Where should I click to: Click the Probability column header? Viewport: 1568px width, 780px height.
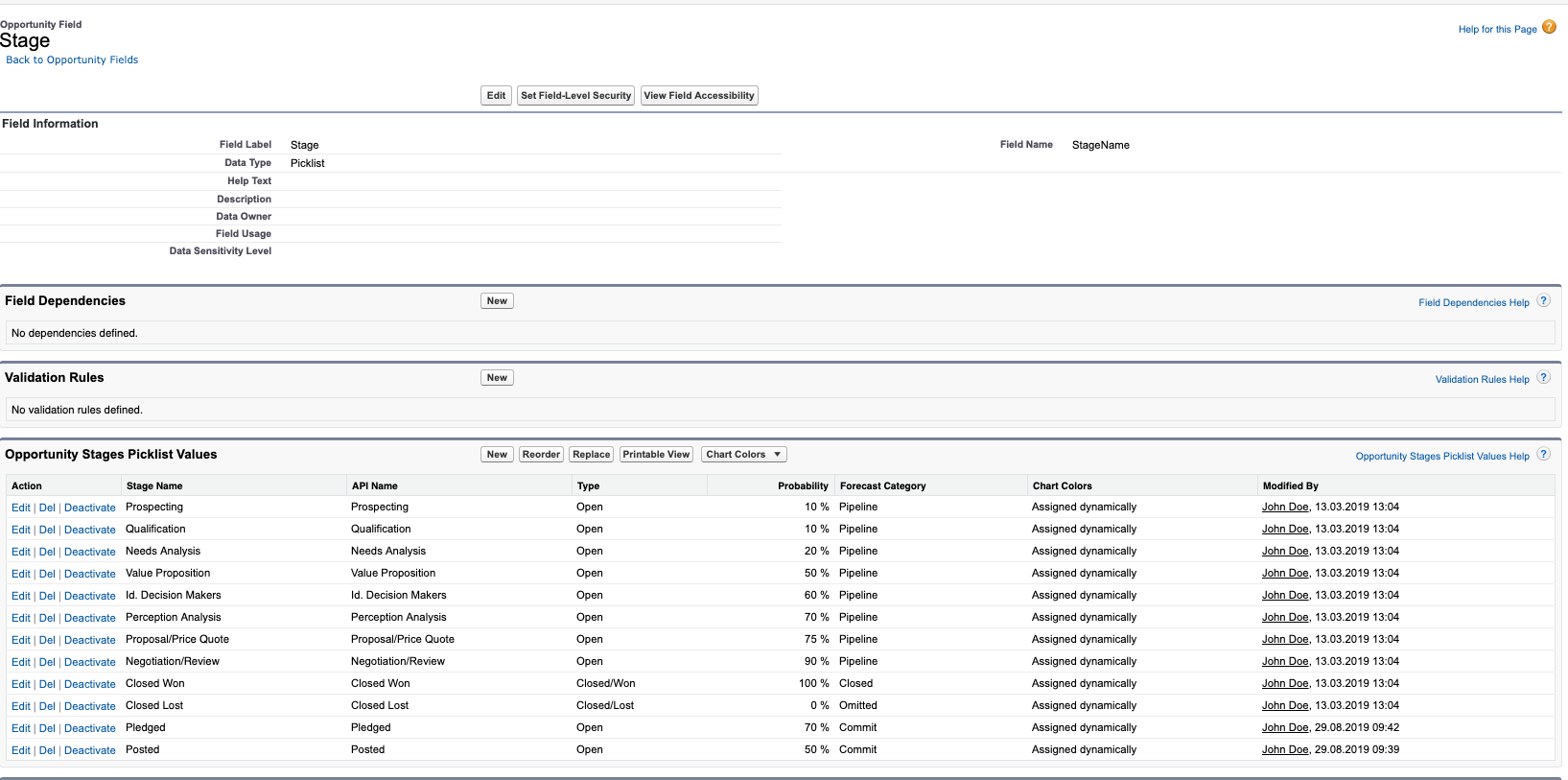point(803,485)
